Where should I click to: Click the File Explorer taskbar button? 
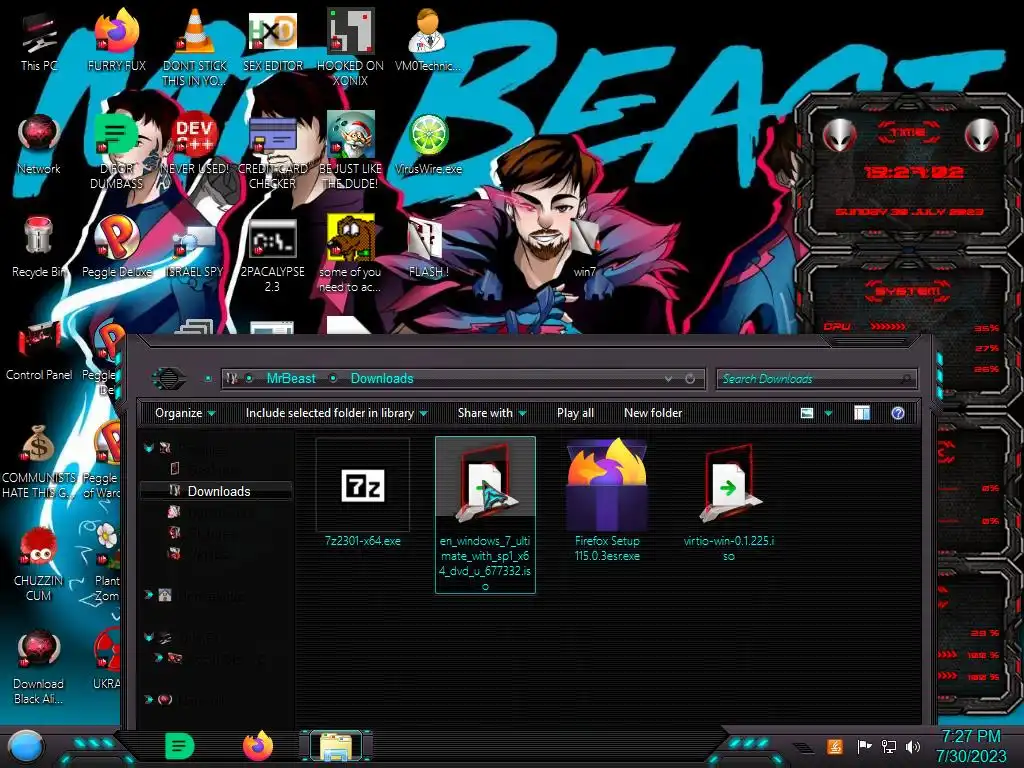[336, 746]
